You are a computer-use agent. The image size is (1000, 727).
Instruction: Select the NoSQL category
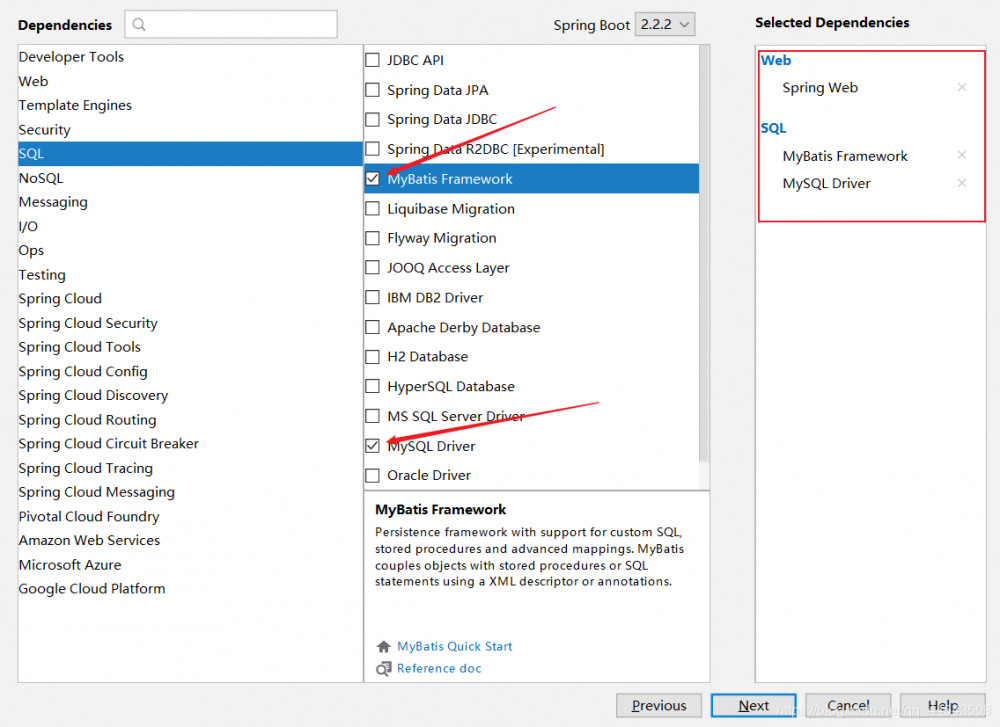pos(190,178)
